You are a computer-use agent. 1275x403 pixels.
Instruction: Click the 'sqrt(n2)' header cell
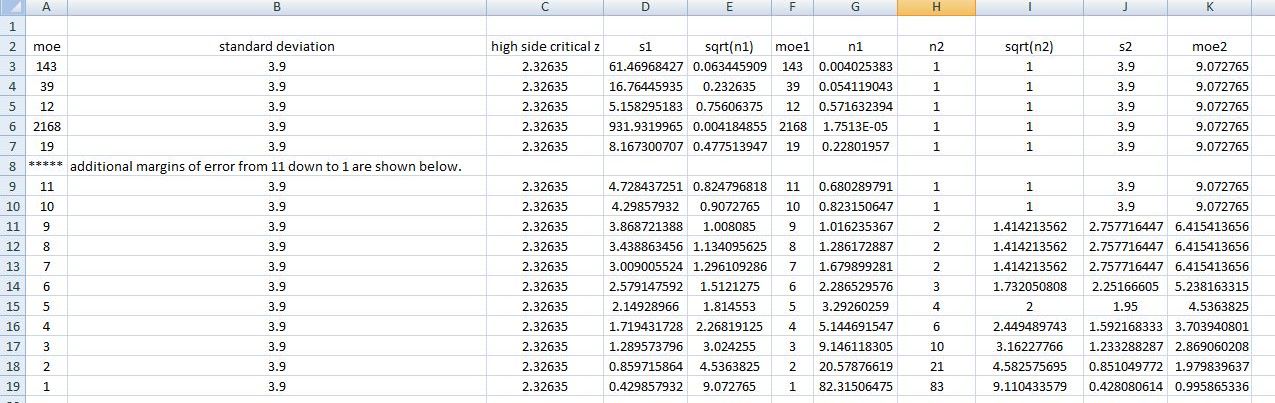pos(1029,46)
